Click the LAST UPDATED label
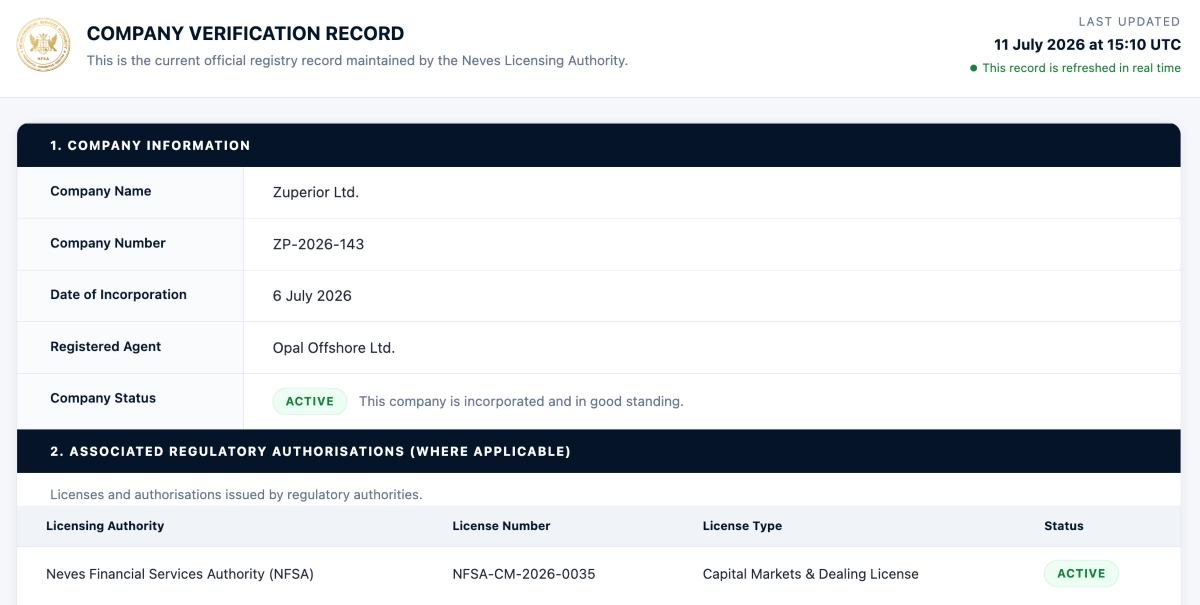This screenshot has width=1200, height=605. 1129,21
